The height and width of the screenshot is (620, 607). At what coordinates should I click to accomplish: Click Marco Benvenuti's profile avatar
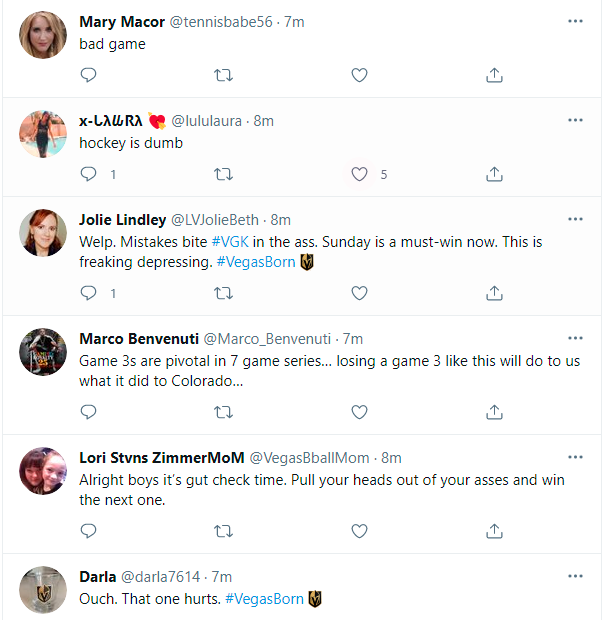tap(44, 352)
